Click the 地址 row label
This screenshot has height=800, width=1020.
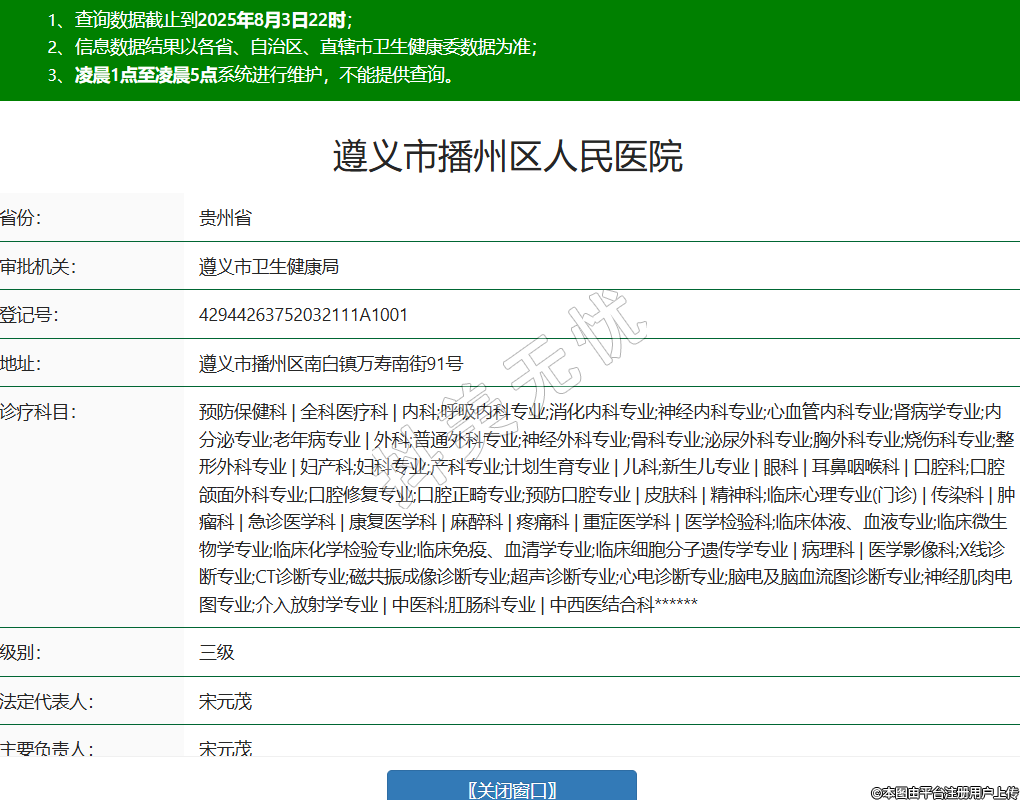[x=21, y=364]
